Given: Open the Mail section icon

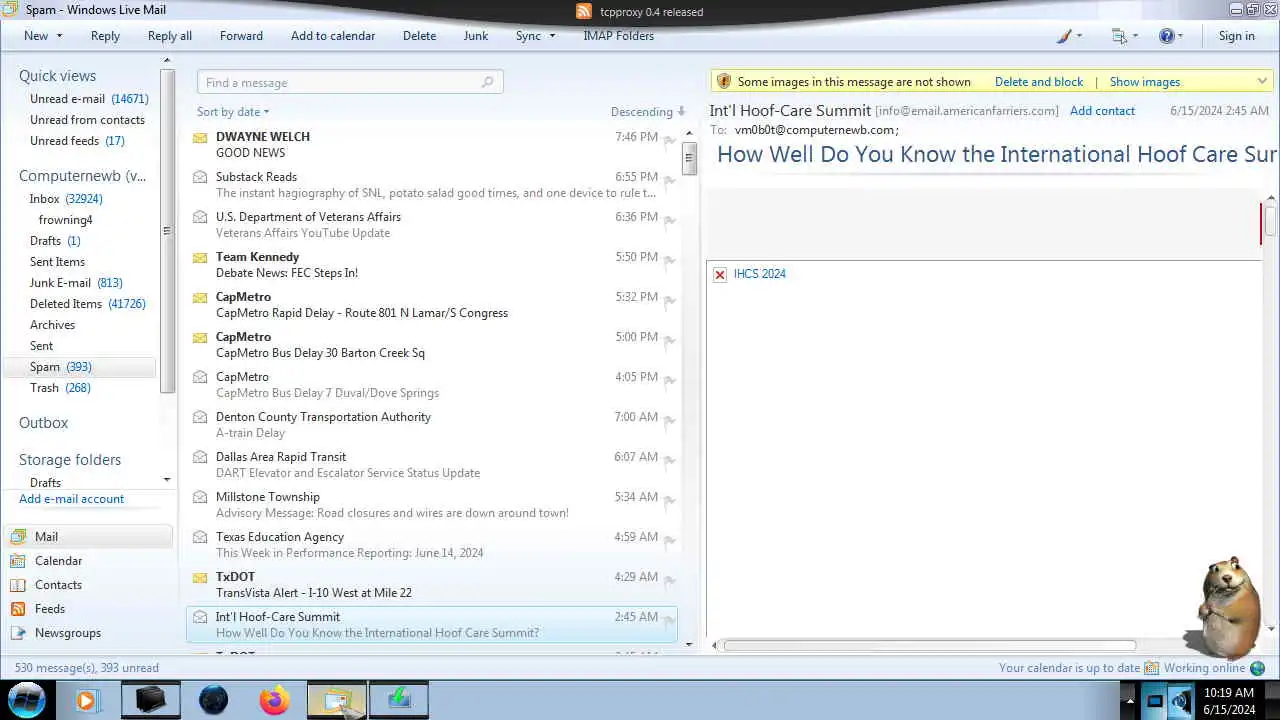Looking at the screenshot, I should pyautogui.click(x=17, y=537).
